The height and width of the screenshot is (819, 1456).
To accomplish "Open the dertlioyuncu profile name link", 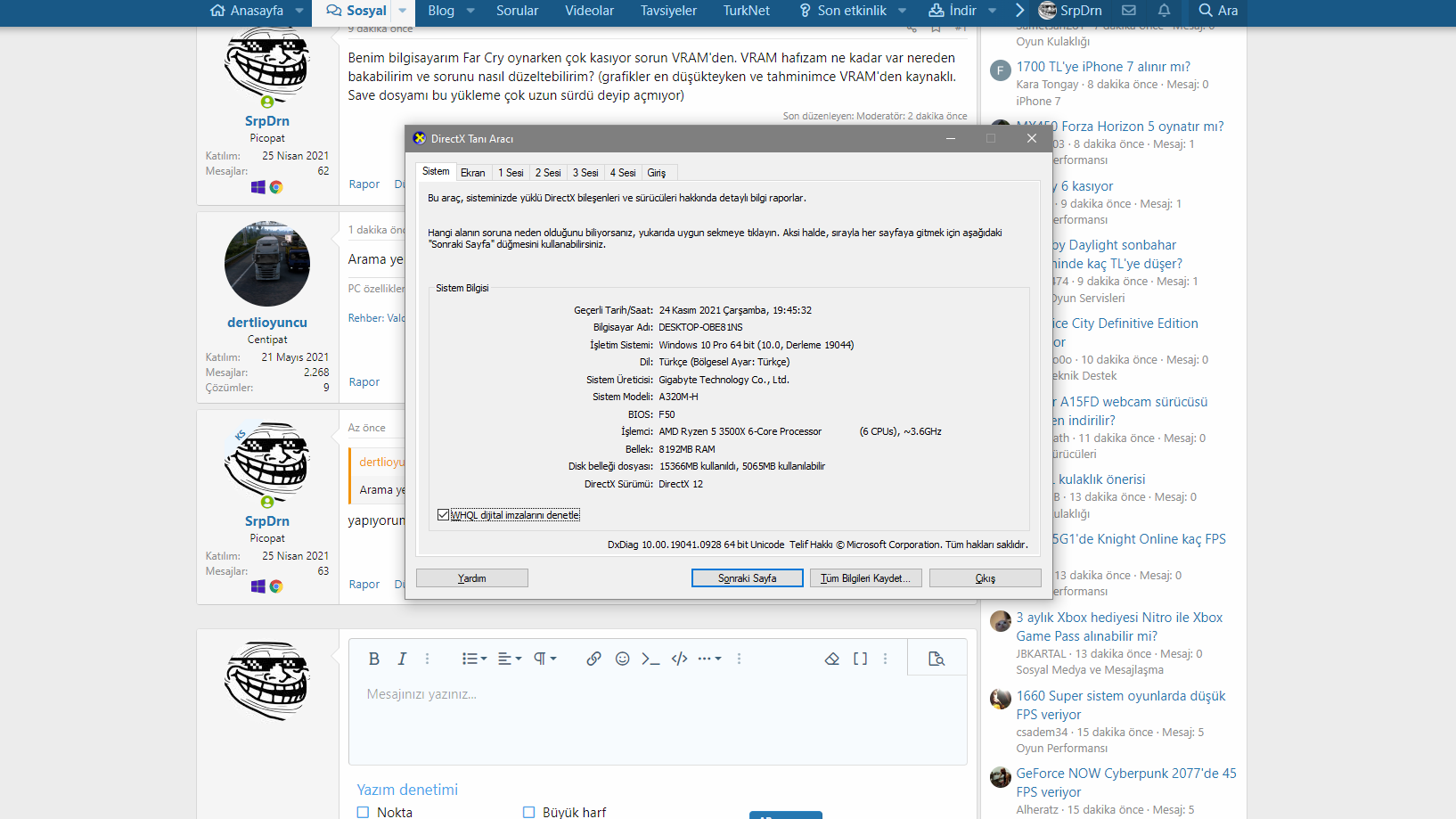I will pos(267,323).
